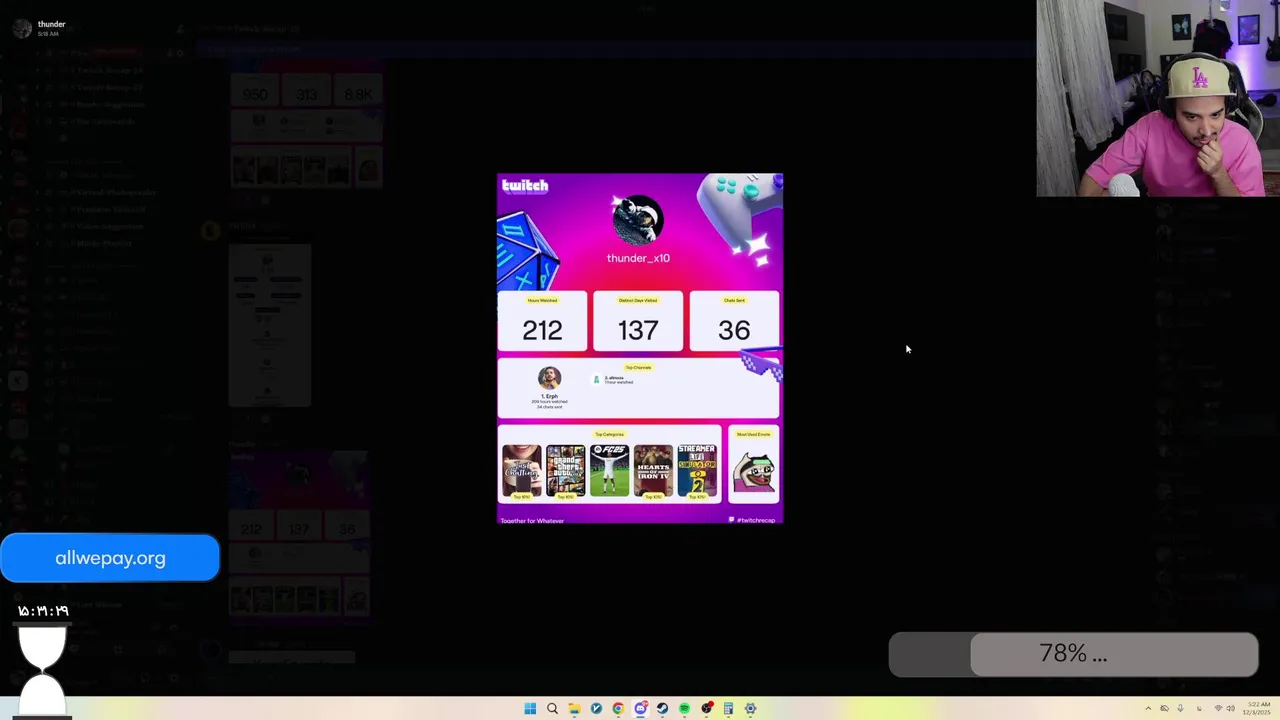Image resolution: width=1280 pixels, height=720 pixels.
Task: Click the second top channel entry
Action: 614,380
